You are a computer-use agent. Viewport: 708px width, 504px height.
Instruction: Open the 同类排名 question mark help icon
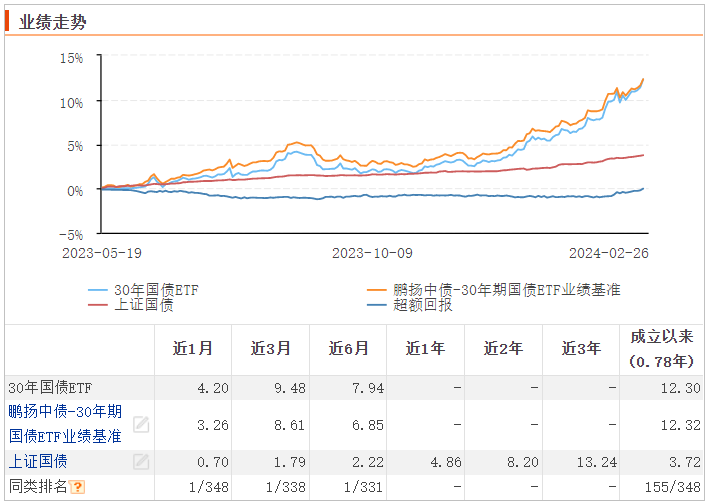point(78,487)
